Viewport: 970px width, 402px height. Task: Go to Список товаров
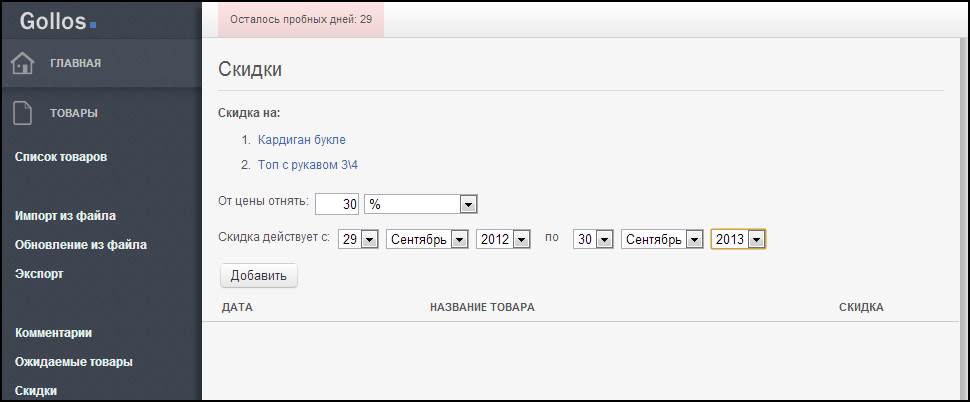(x=61, y=157)
